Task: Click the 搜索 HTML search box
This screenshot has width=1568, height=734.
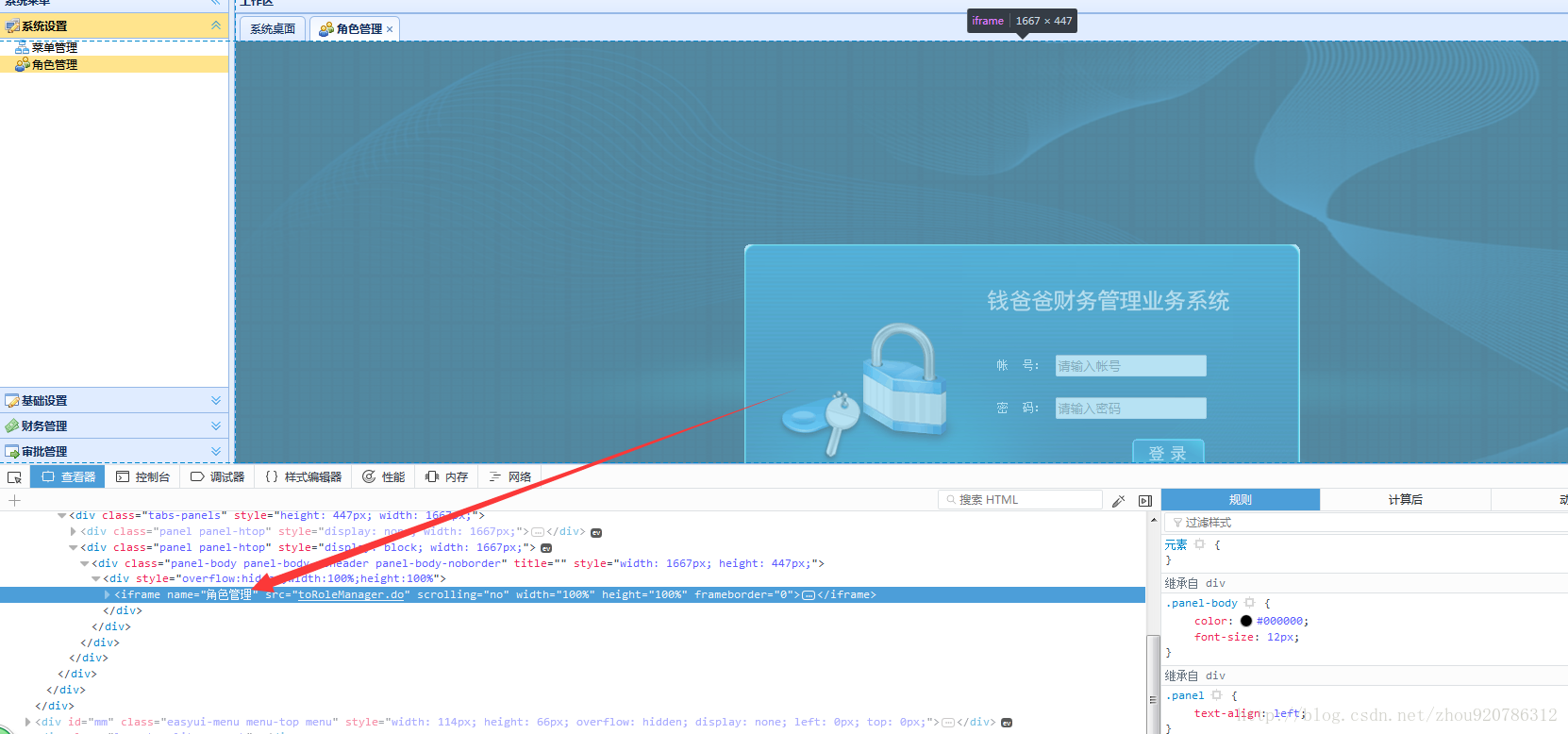Action: [1021, 500]
